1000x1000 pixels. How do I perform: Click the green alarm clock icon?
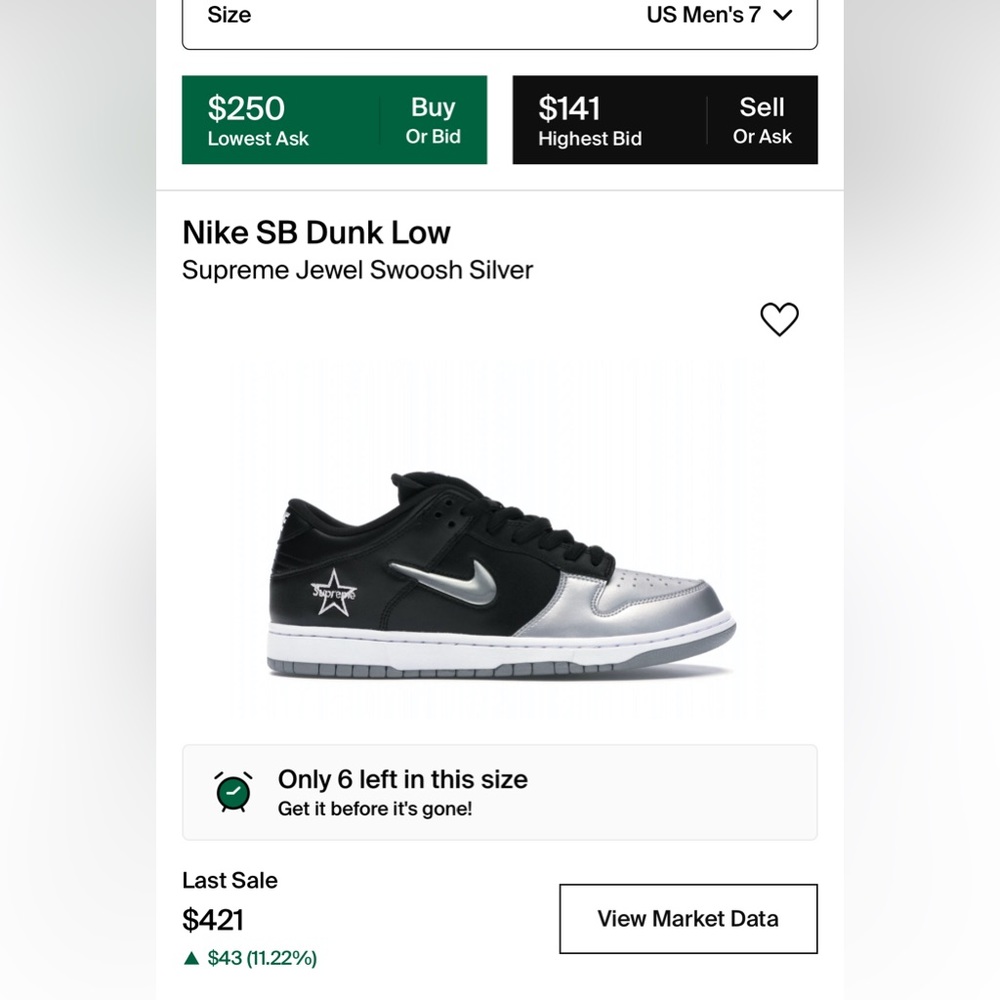(233, 791)
